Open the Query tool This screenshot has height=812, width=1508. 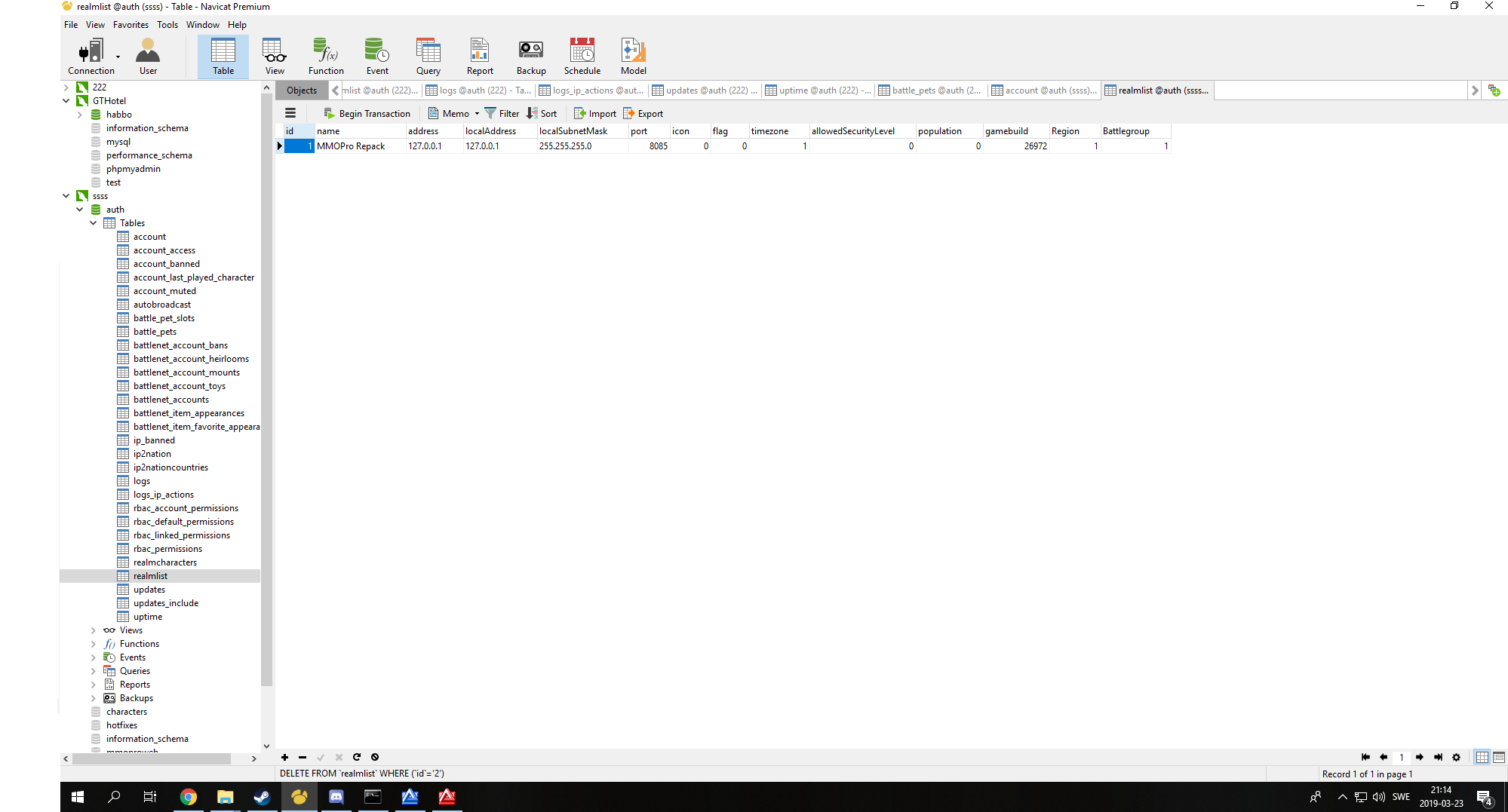(428, 55)
